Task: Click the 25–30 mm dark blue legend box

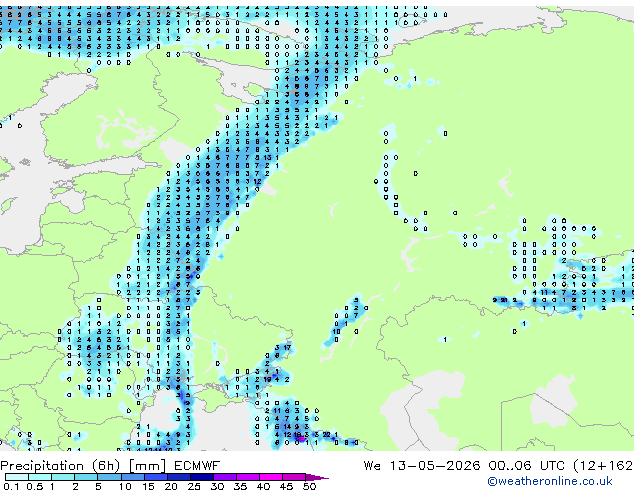Action: 202,477
